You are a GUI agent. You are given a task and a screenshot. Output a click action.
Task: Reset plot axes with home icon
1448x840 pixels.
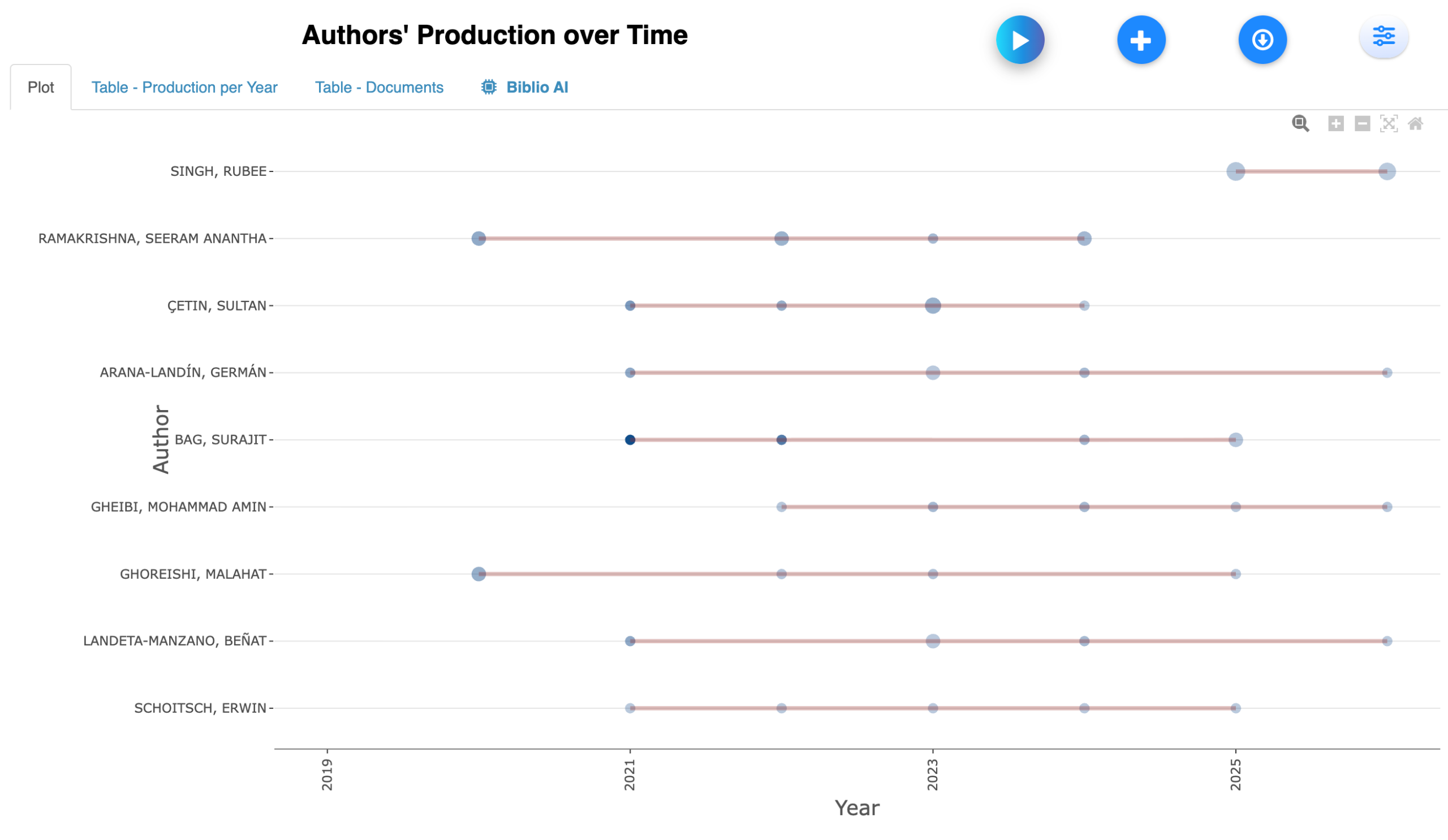point(1415,123)
